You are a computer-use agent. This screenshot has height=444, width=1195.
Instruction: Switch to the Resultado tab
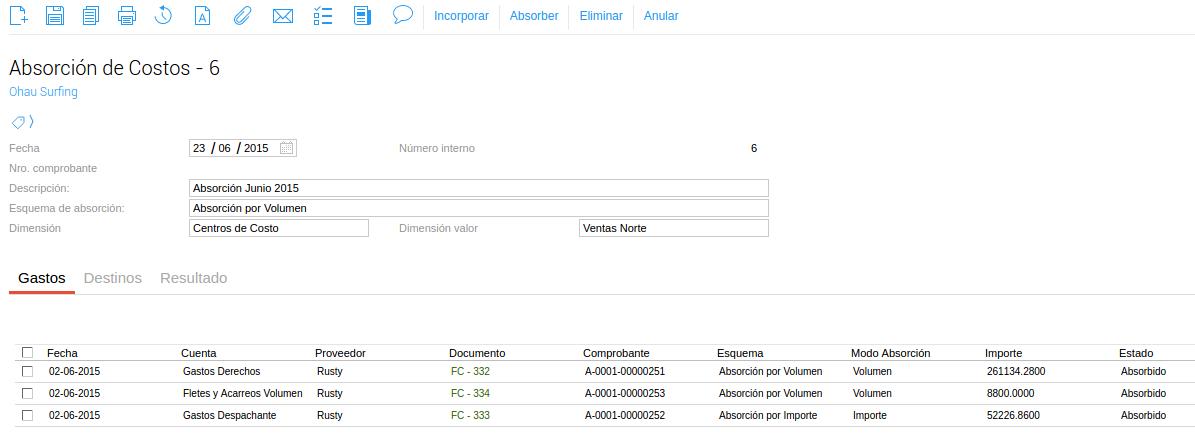[x=193, y=278]
